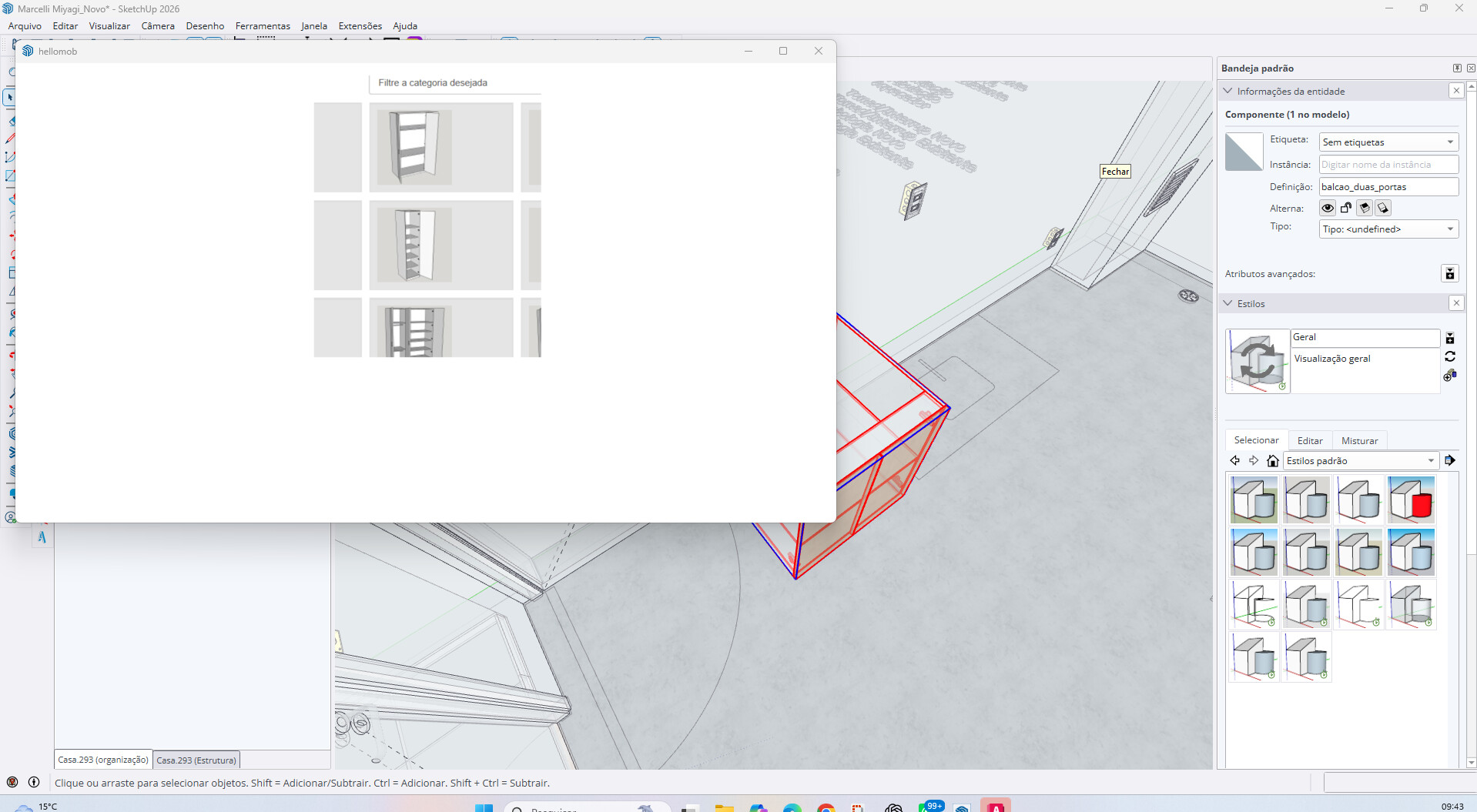
Task: Switch to Casa.293 (Estrutura) scene tab
Action: pos(196,760)
